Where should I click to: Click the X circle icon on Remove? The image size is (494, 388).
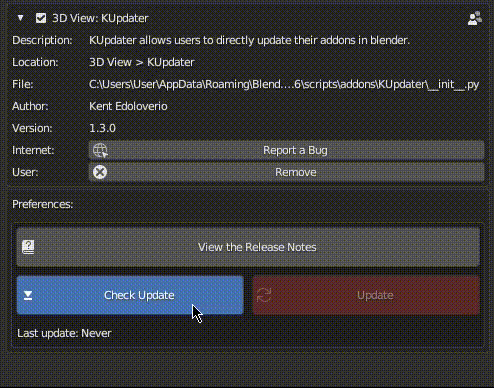(x=100, y=172)
